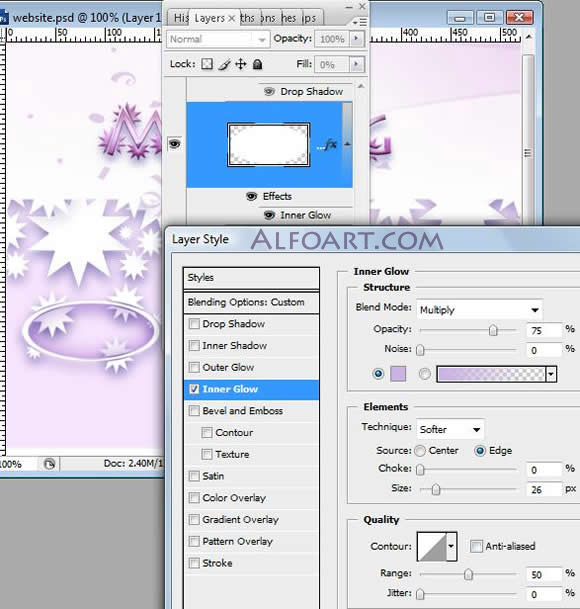The height and width of the screenshot is (609, 580).
Task: Click the Inner Glow Opacity slider handle
Action: coord(493,330)
